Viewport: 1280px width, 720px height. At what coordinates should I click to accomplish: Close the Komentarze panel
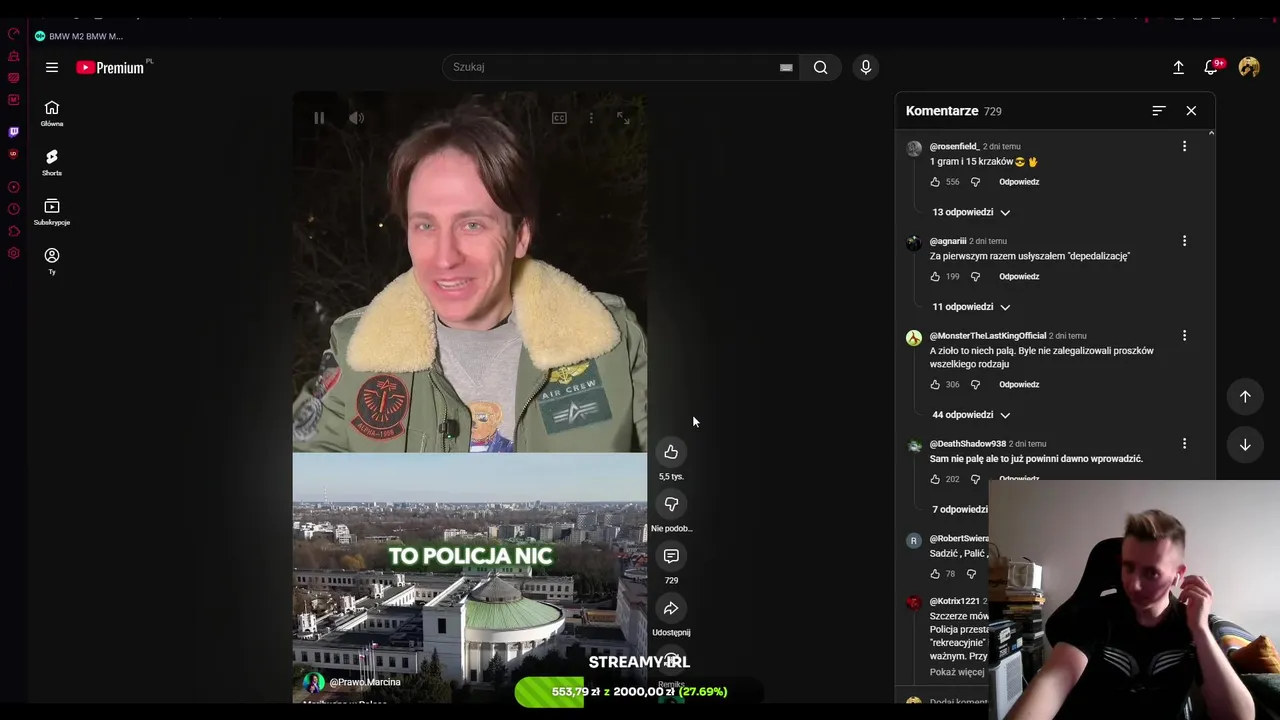pos(1191,111)
